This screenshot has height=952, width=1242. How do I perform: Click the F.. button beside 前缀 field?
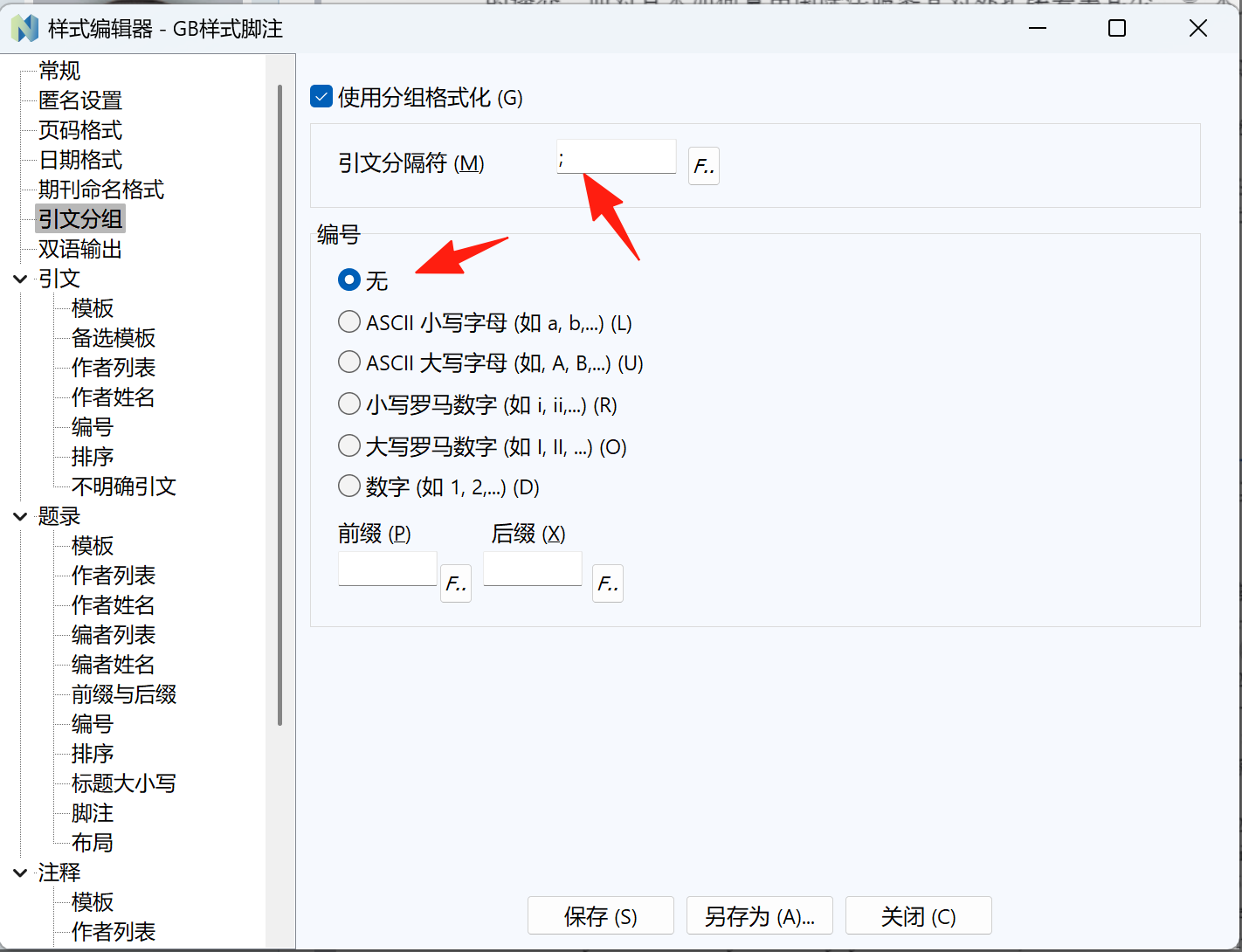pyautogui.click(x=456, y=583)
